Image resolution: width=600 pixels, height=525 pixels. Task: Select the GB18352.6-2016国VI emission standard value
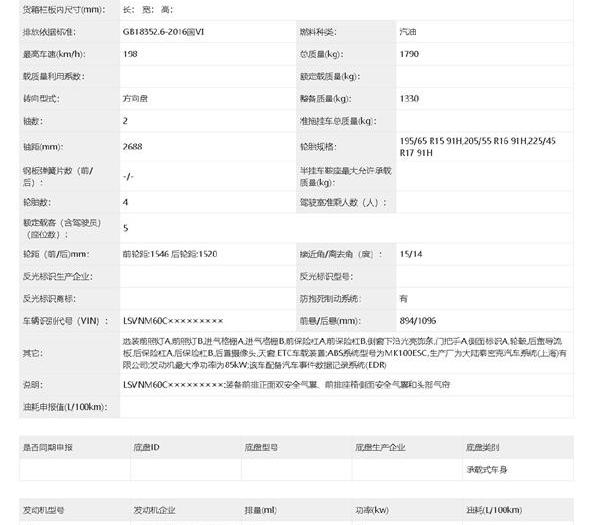point(163,32)
